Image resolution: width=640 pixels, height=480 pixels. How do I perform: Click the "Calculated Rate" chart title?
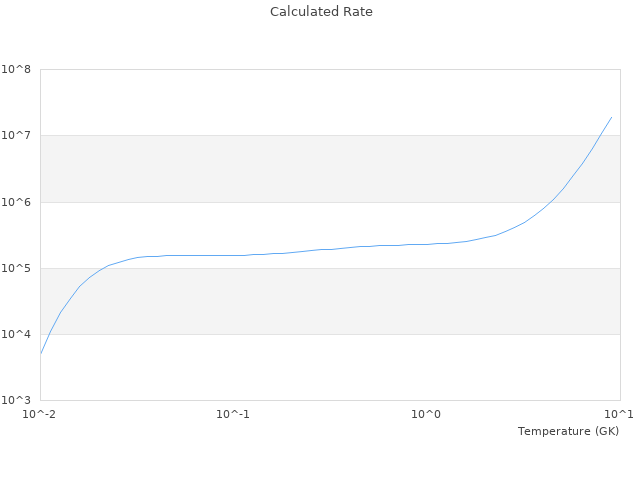[320, 12]
